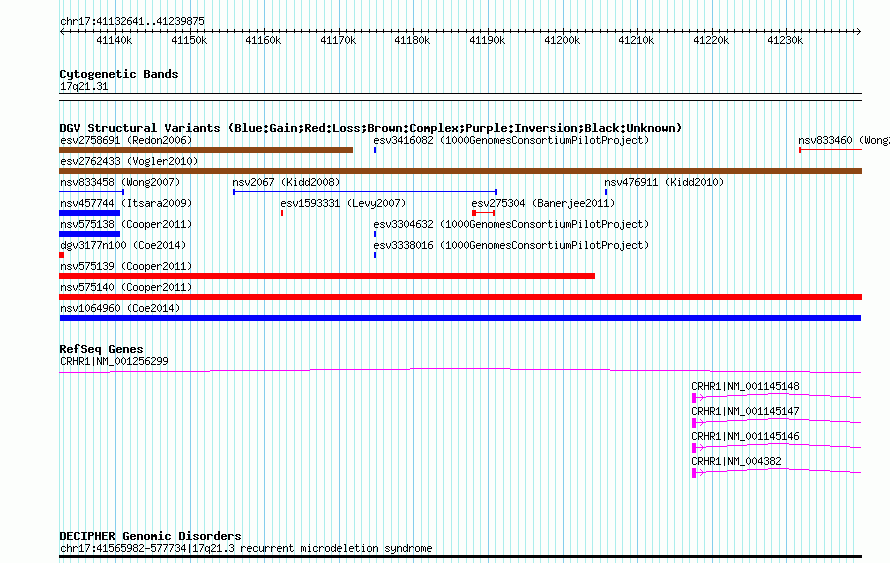Viewport: 890px width, 563px height.
Task: Select the red nsv575140 full-width loss bar
Action: (460, 297)
